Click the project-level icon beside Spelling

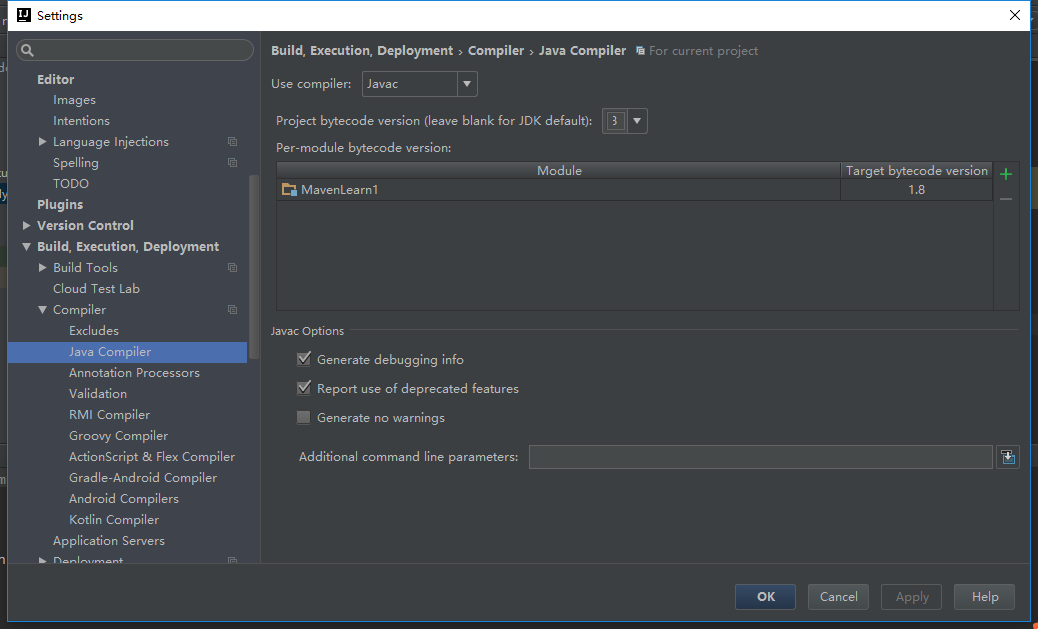[232, 163]
